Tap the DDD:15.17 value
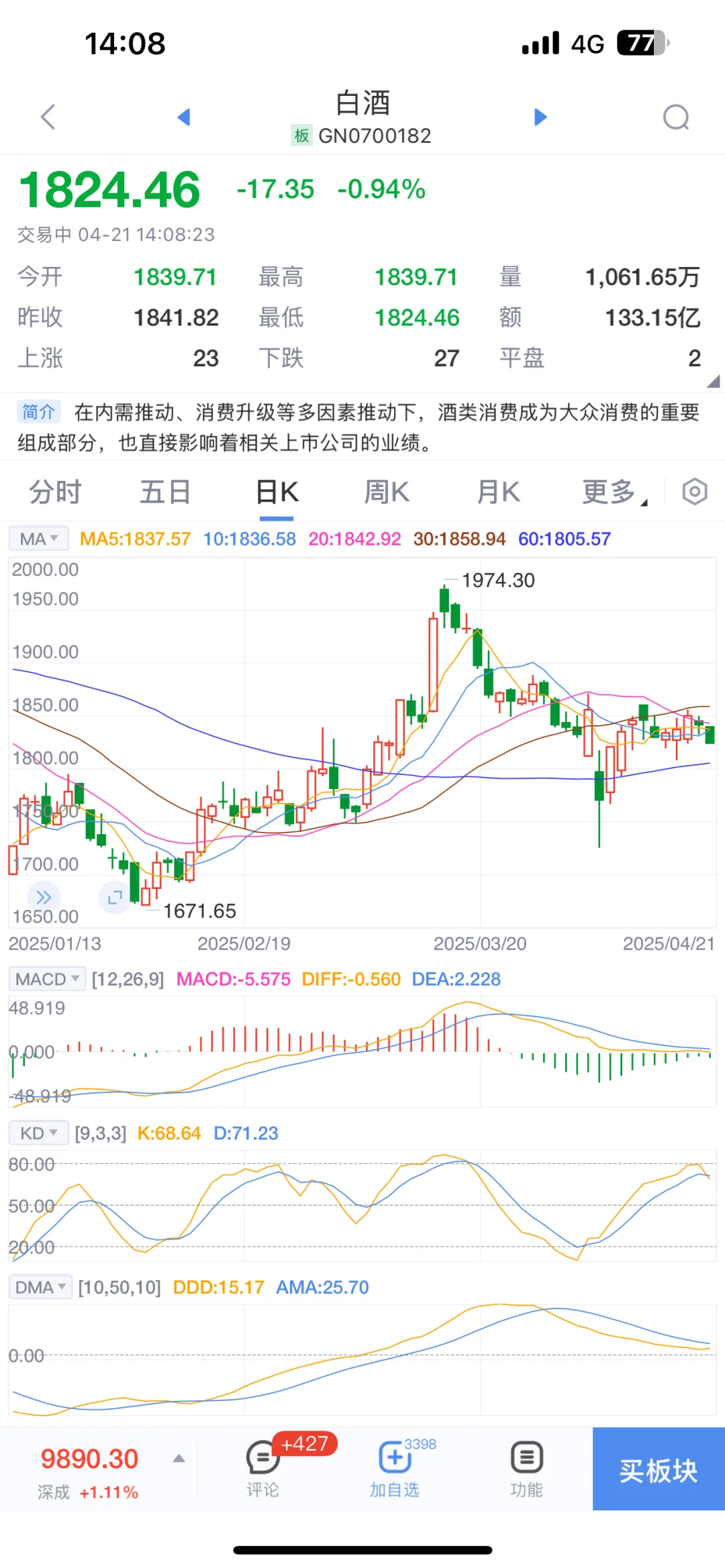The image size is (725, 1568). (x=219, y=1287)
